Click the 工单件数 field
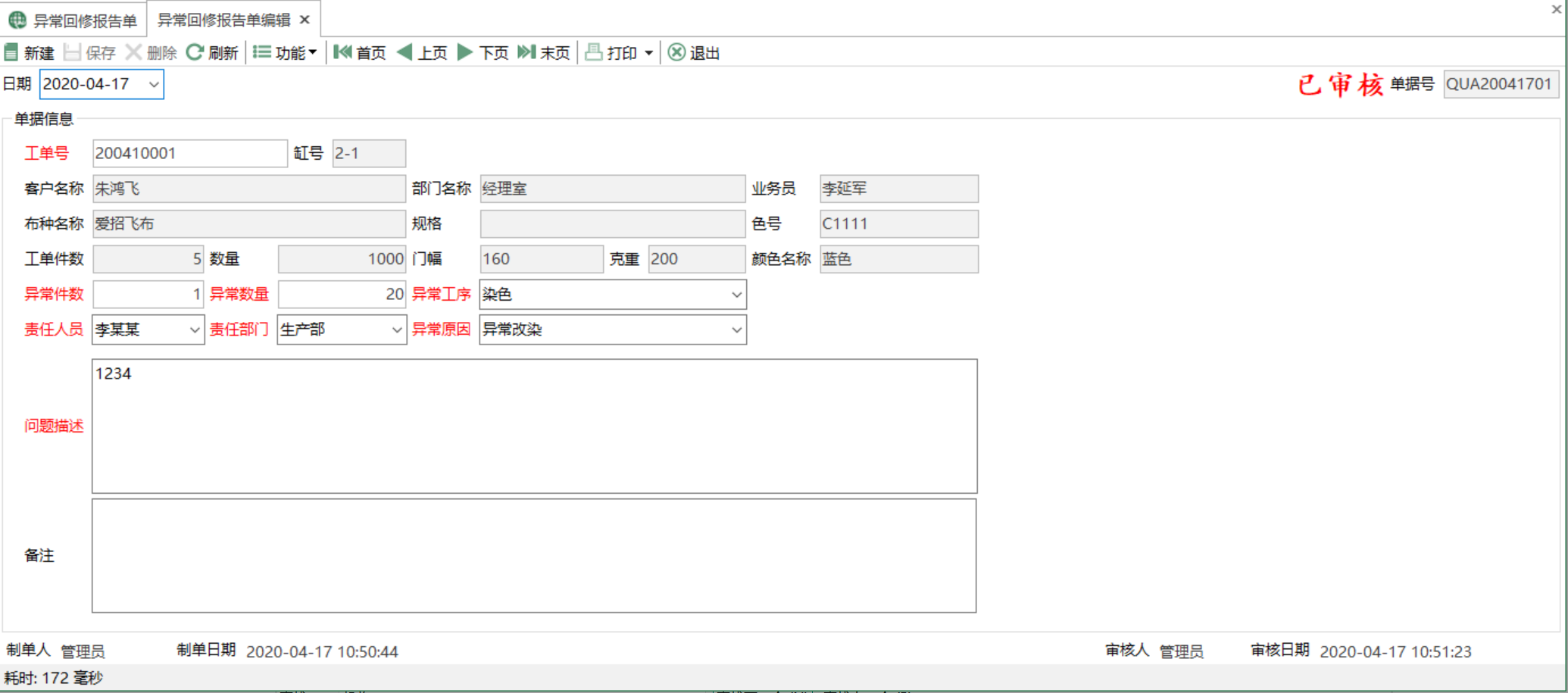 [148, 259]
